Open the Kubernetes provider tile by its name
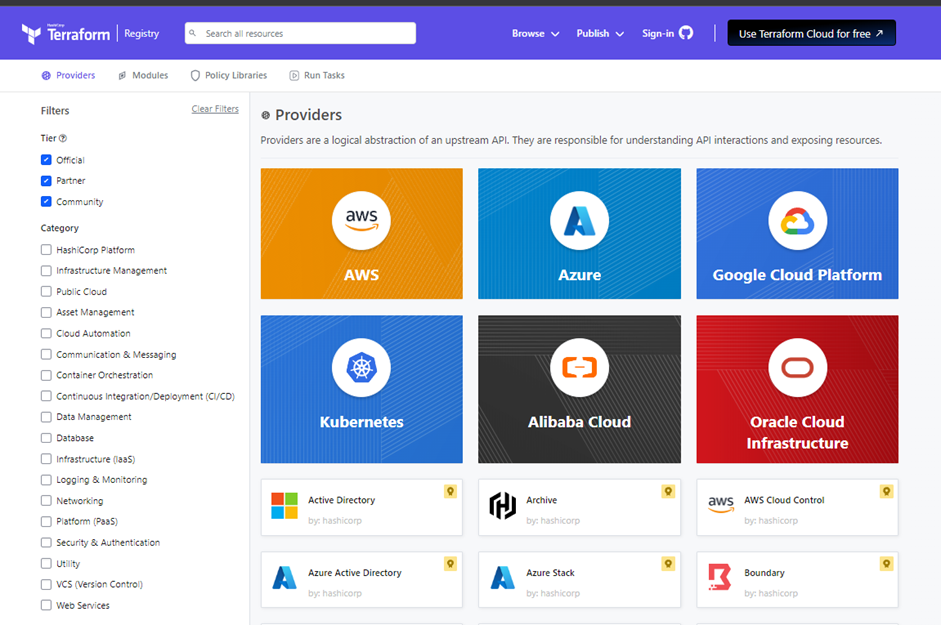941x625 pixels. click(x=361, y=422)
